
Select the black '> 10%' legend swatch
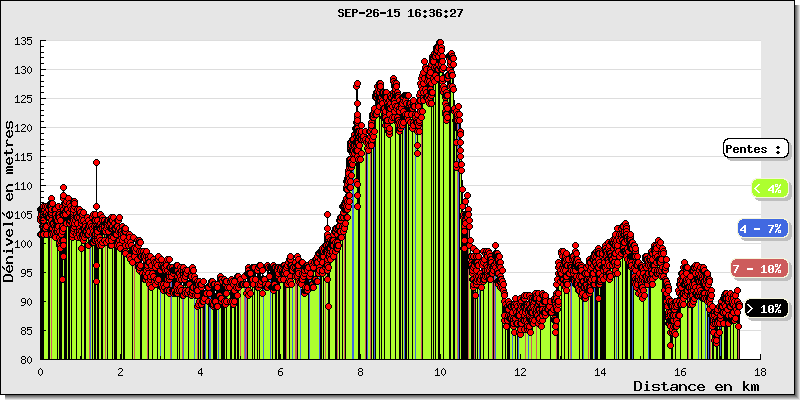pos(766,308)
